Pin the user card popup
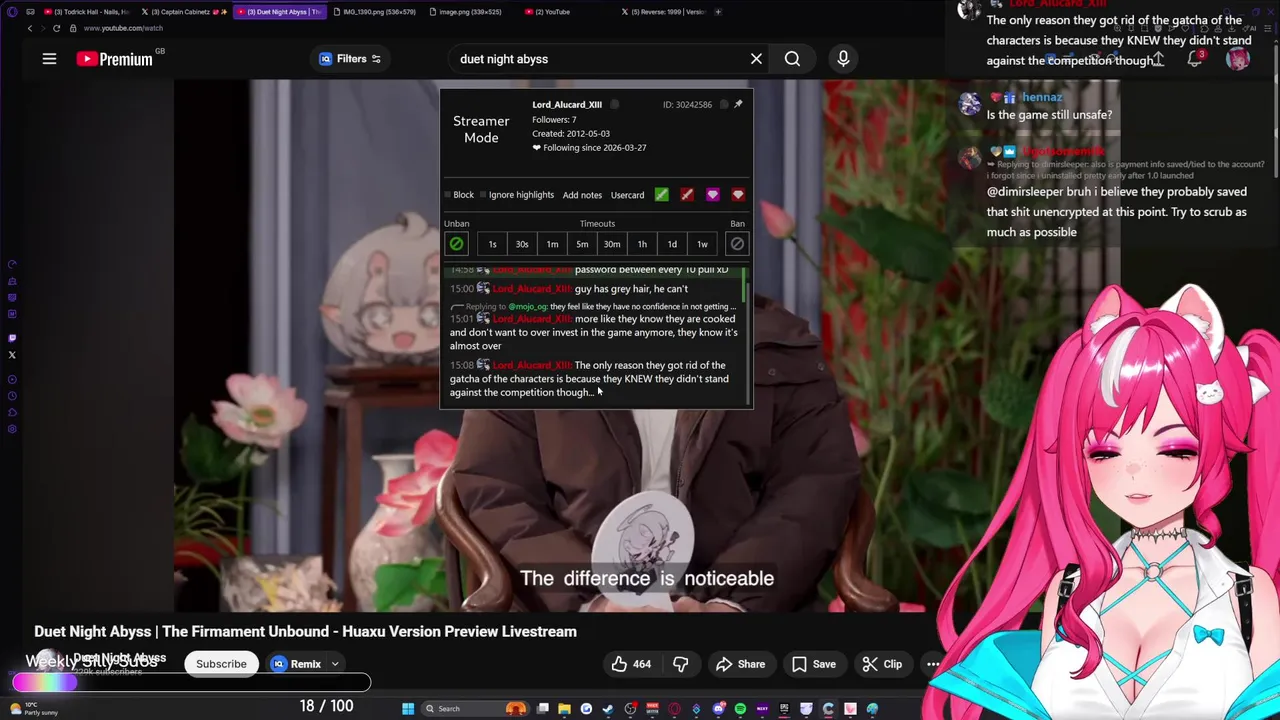 pyautogui.click(x=738, y=104)
